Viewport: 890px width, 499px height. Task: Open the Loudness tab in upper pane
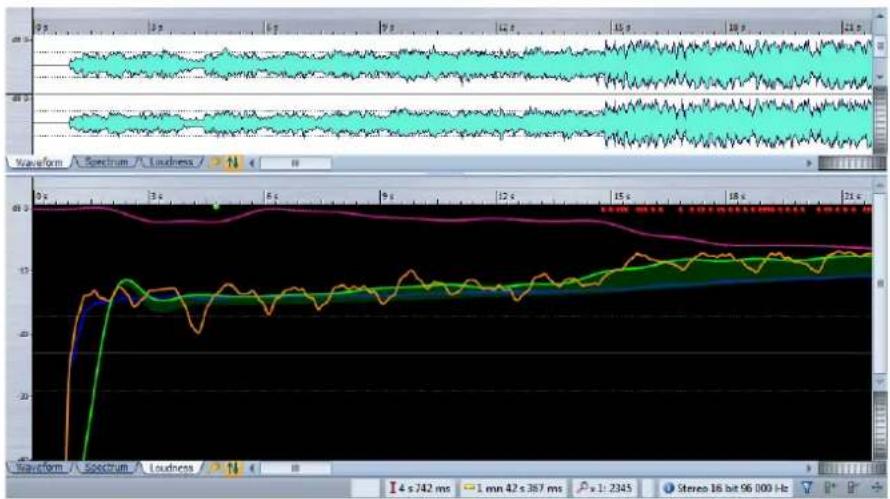pos(171,162)
